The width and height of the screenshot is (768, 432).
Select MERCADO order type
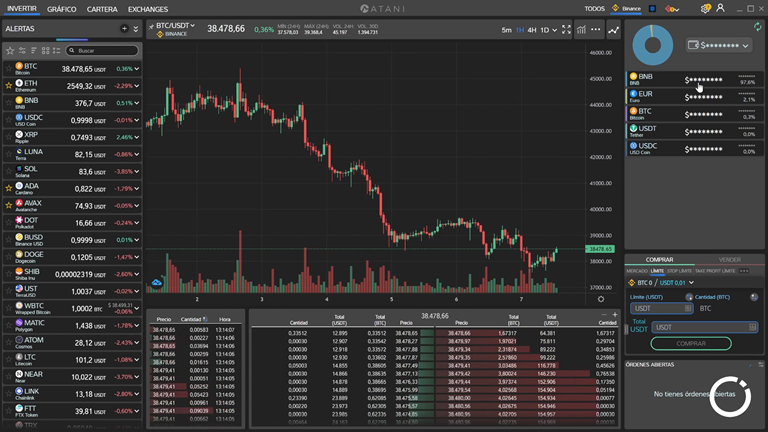(637, 271)
